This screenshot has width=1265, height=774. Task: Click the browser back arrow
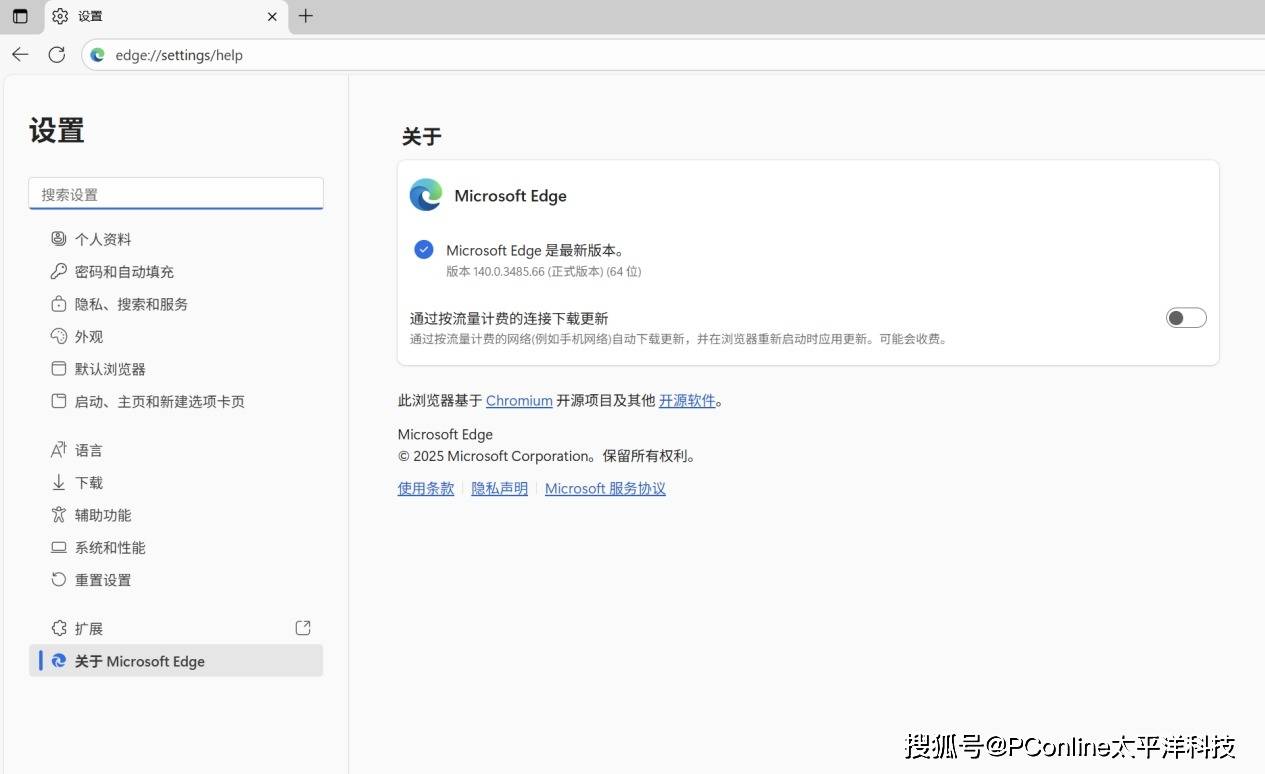click(20, 55)
